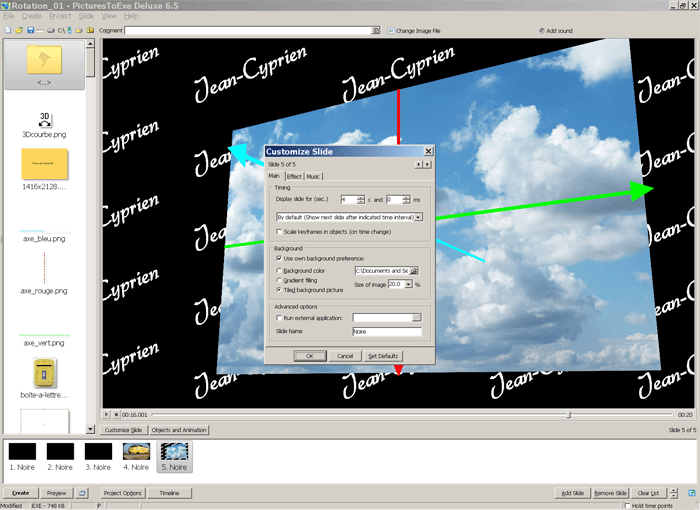This screenshot has width=700, height=510.
Task: Click OK in Customize Slide dialog
Action: [309, 356]
